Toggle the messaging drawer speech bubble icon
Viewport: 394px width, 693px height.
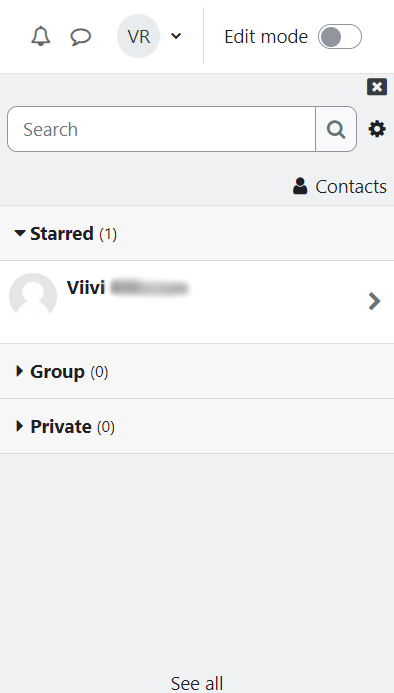(80, 36)
